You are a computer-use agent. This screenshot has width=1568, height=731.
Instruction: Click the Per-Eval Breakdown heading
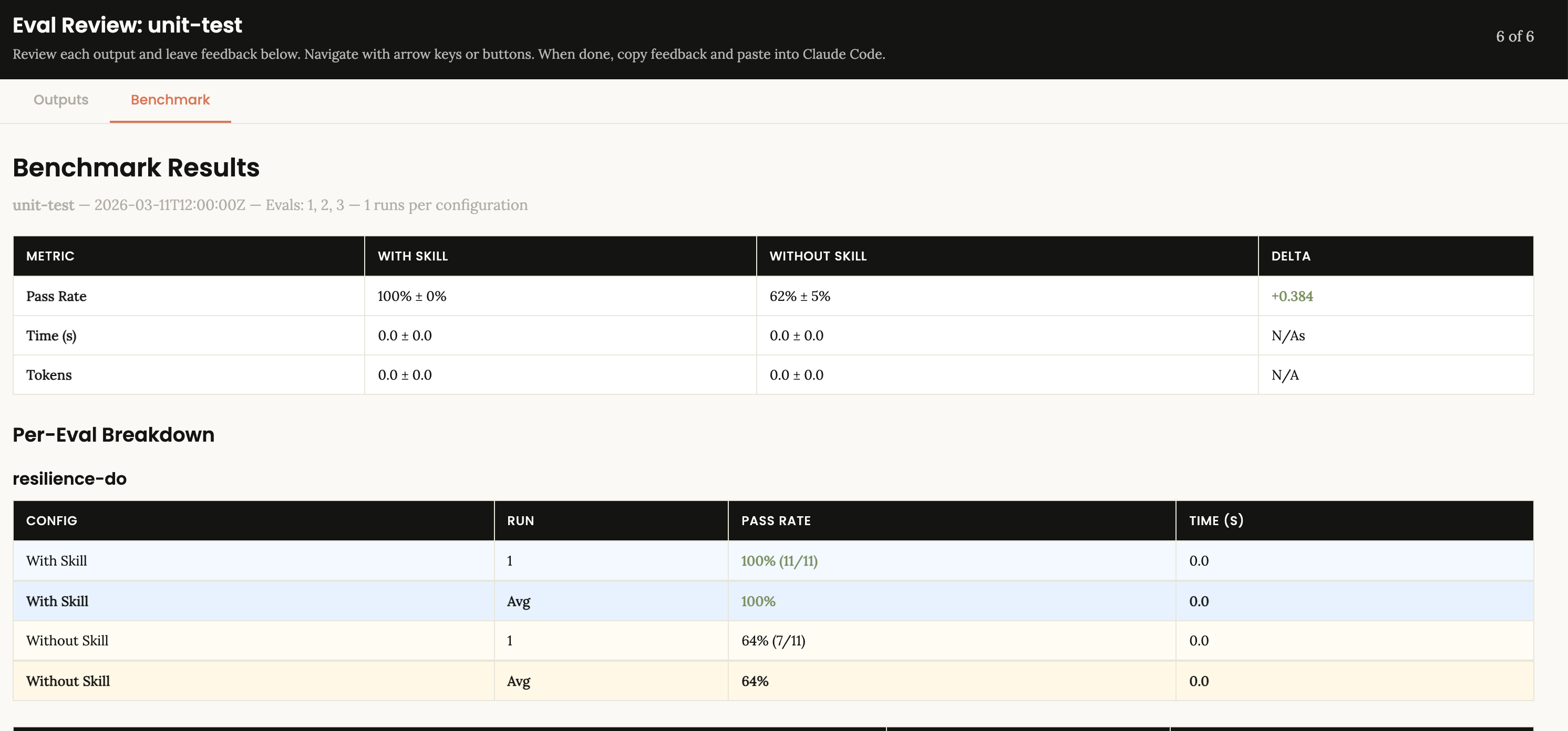113,434
